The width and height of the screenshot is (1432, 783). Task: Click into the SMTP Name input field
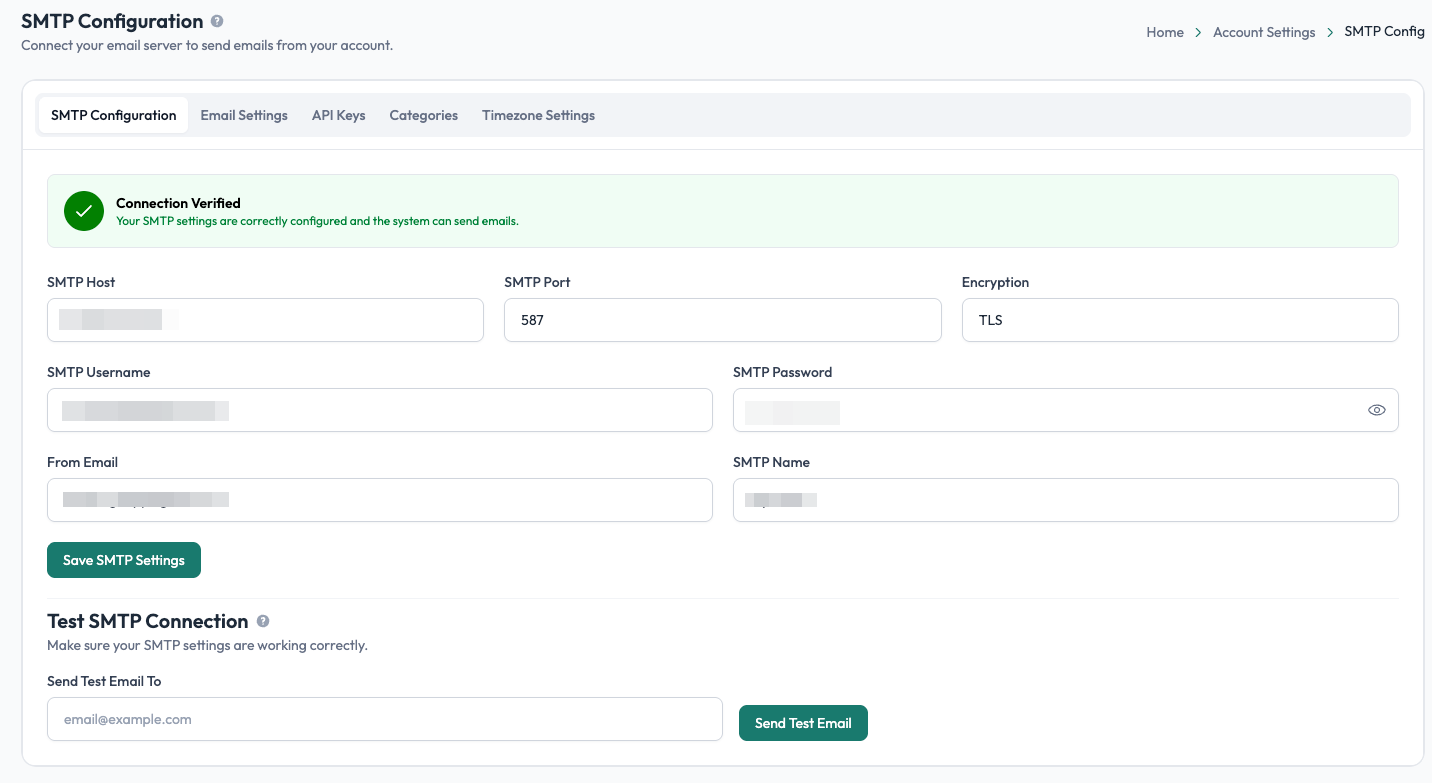[1066, 500]
